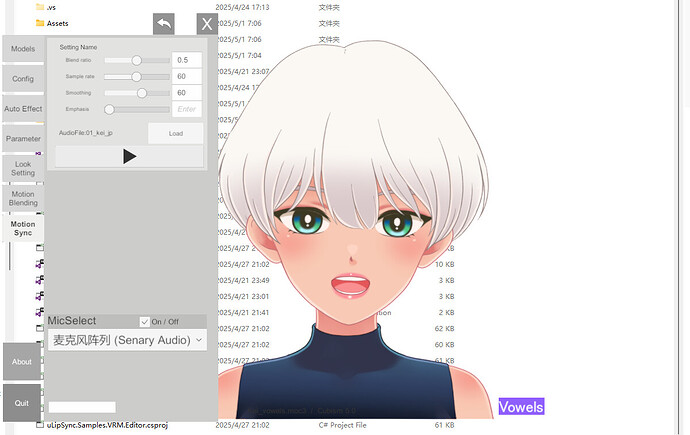Click the Blend ratio value field

187,60
